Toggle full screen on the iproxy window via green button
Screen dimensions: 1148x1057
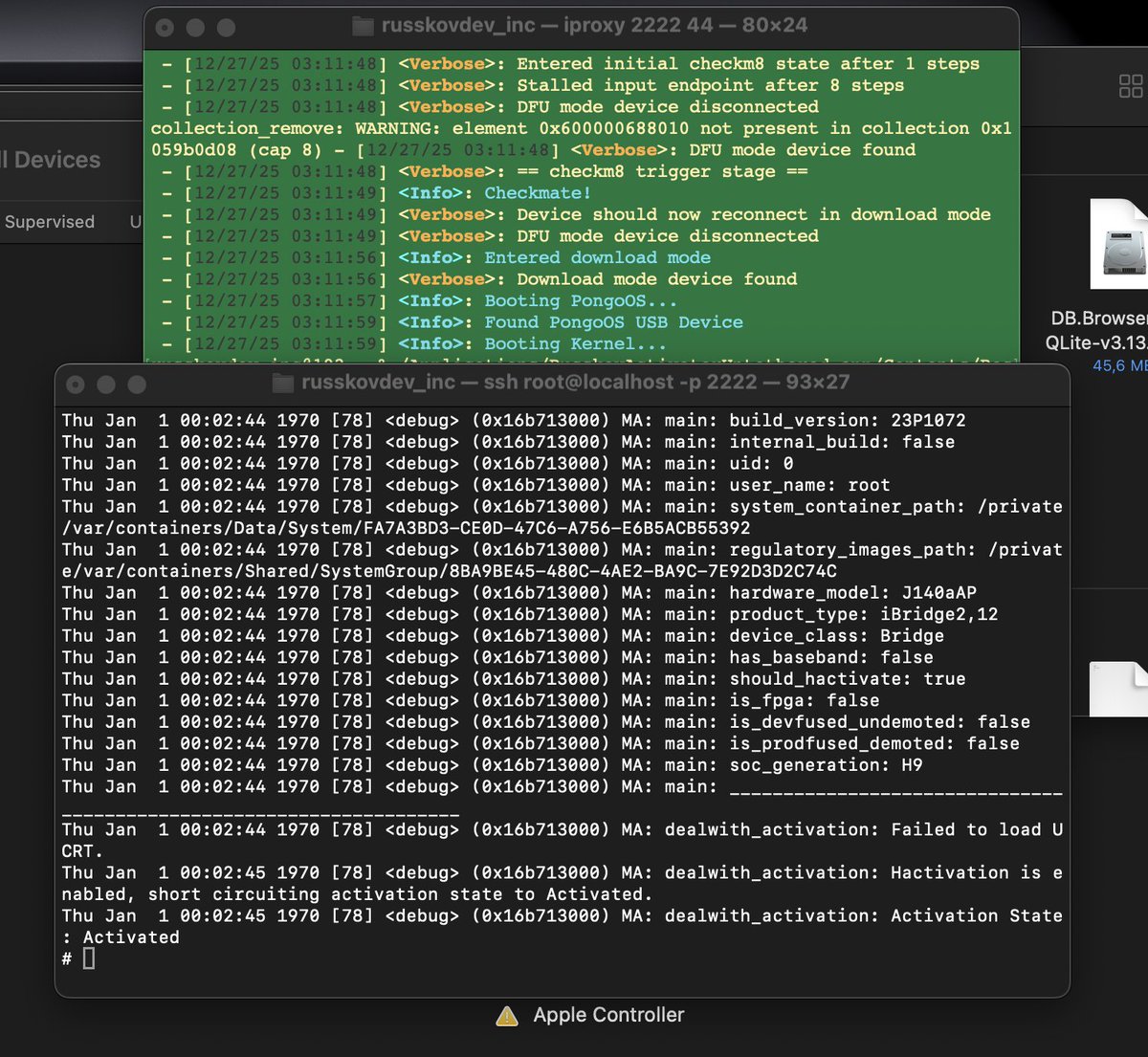228,28
